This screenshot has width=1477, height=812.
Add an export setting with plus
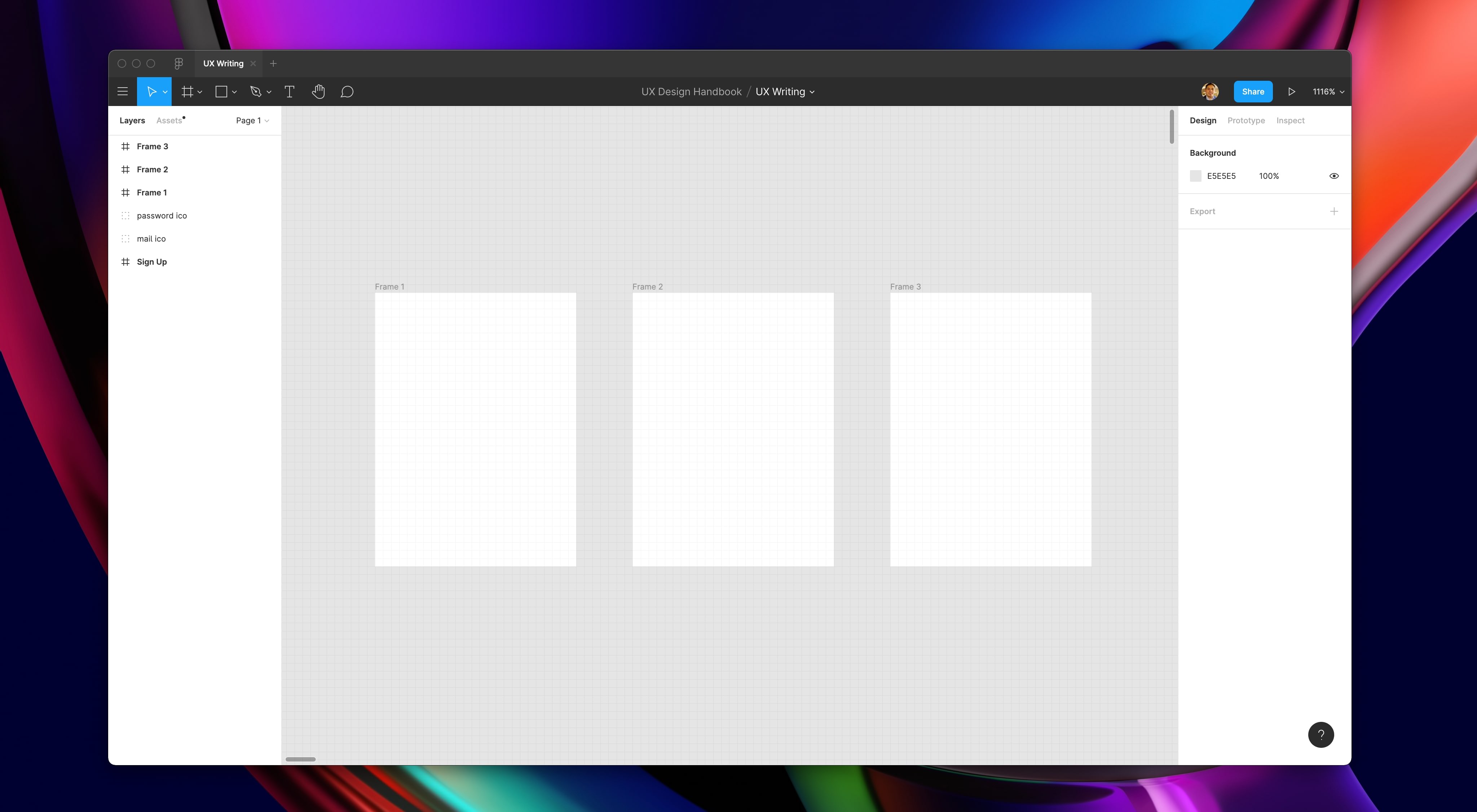(x=1333, y=212)
